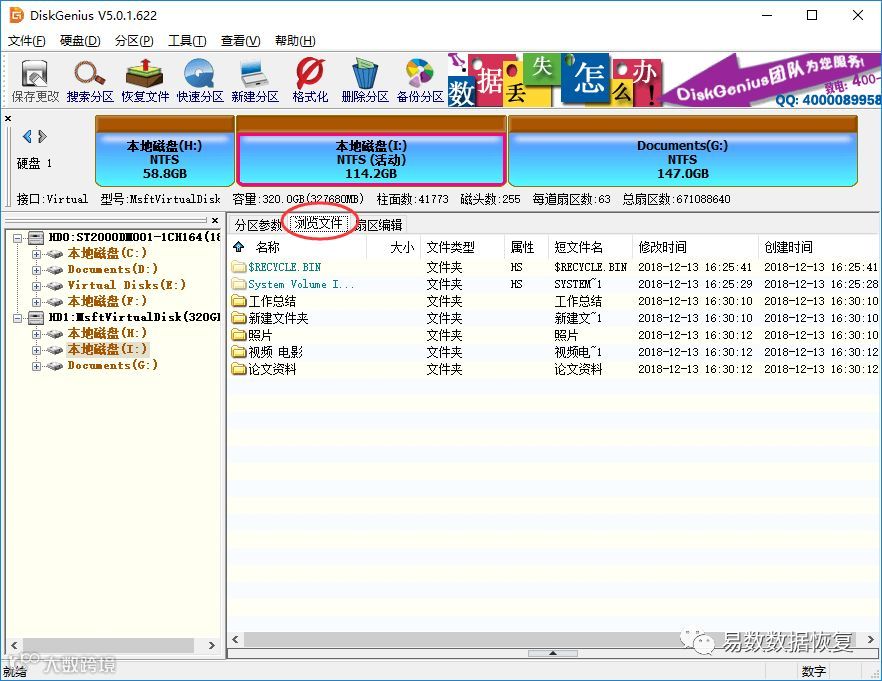Screen dimensions: 882x681
Task: Switch to the 浏览文件 tab
Action: pos(319,223)
